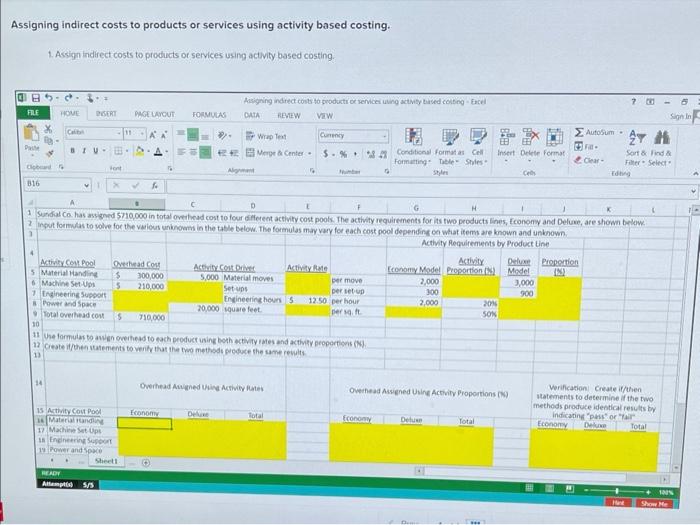Image resolution: width=700 pixels, height=525 pixels.
Task: Click the Insert Function fx icon
Action: [x=154, y=185]
